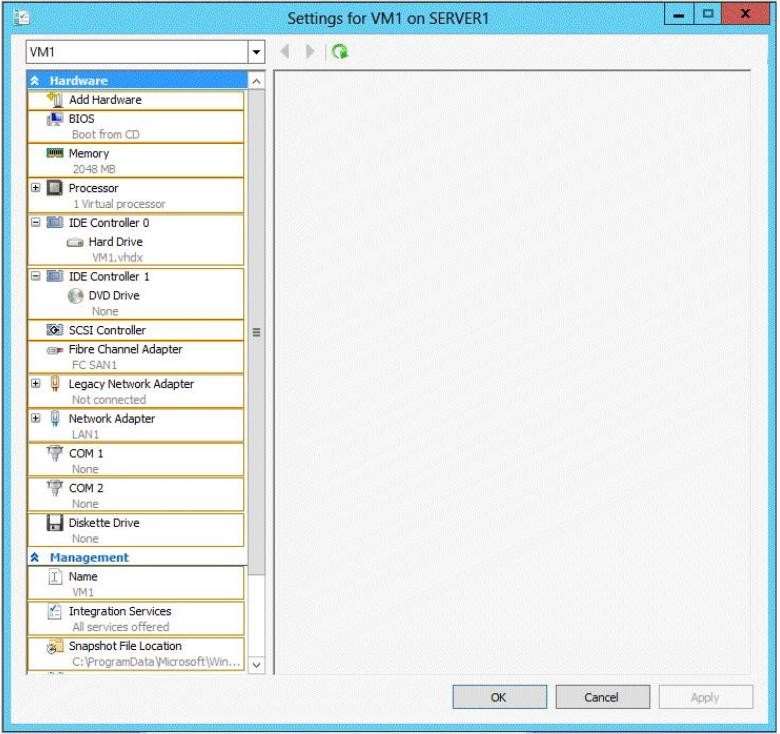
Task: Click the Memory chip icon
Action: pos(55,153)
